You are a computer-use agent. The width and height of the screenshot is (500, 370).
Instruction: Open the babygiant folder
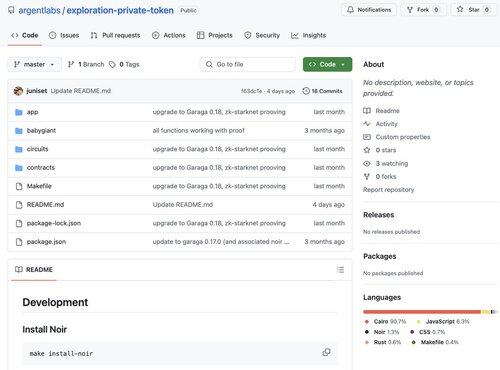41,130
